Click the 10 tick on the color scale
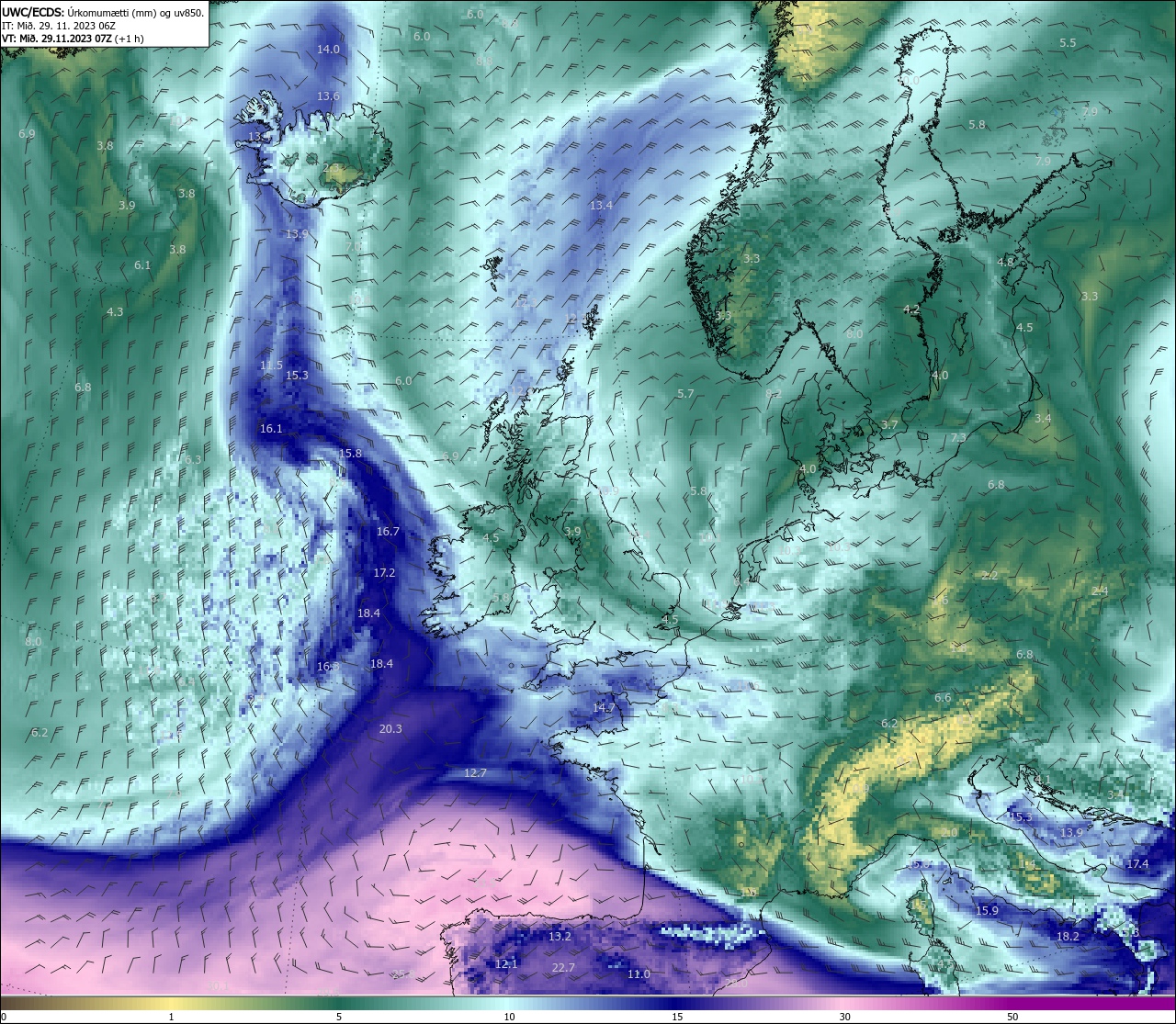 point(508,1017)
